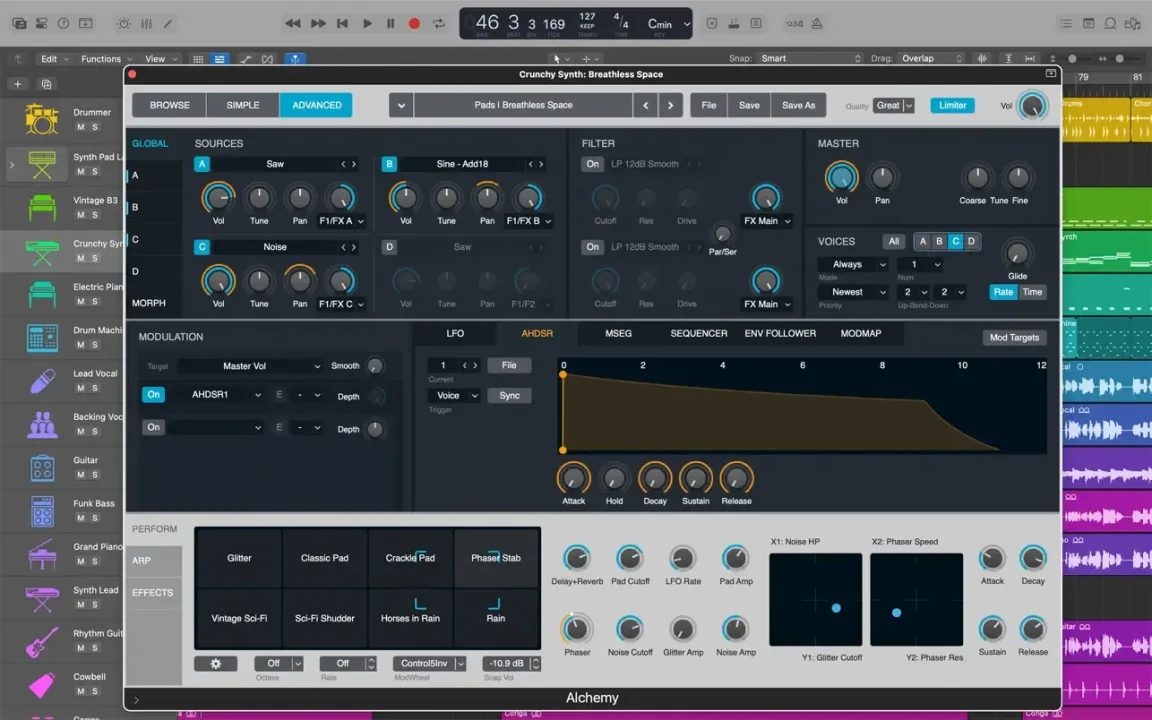Click the Cowbell track icon
This screenshot has height=720, width=1152.
tap(42, 684)
